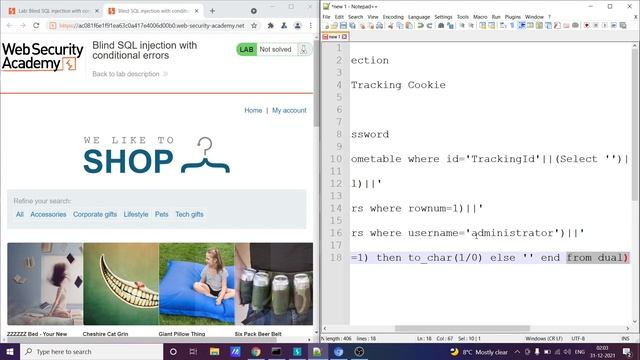Open Task View on the taskbar
The height and width of the screenshot is (360, 640).
[193, 351]
